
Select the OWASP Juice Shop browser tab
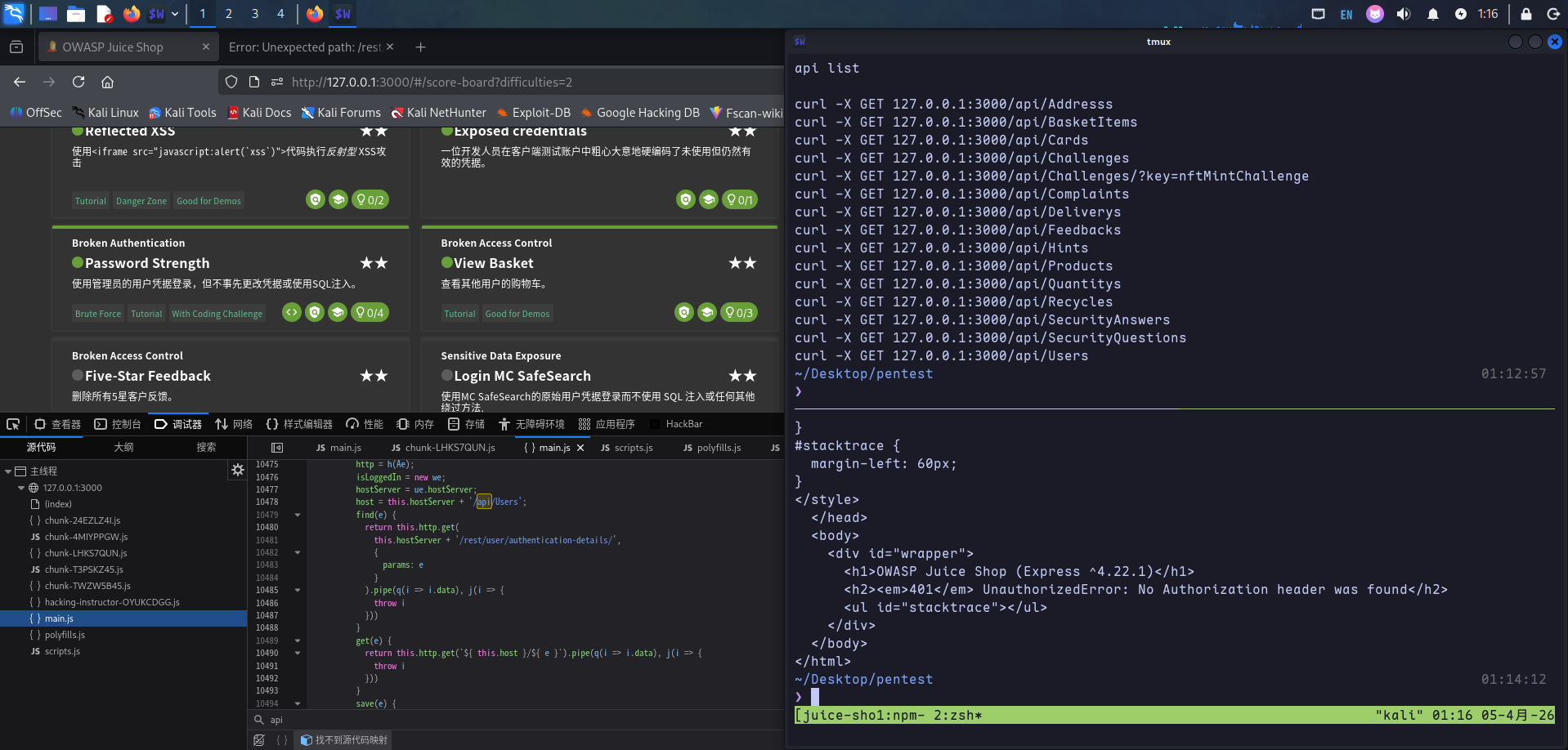[128, 47]
